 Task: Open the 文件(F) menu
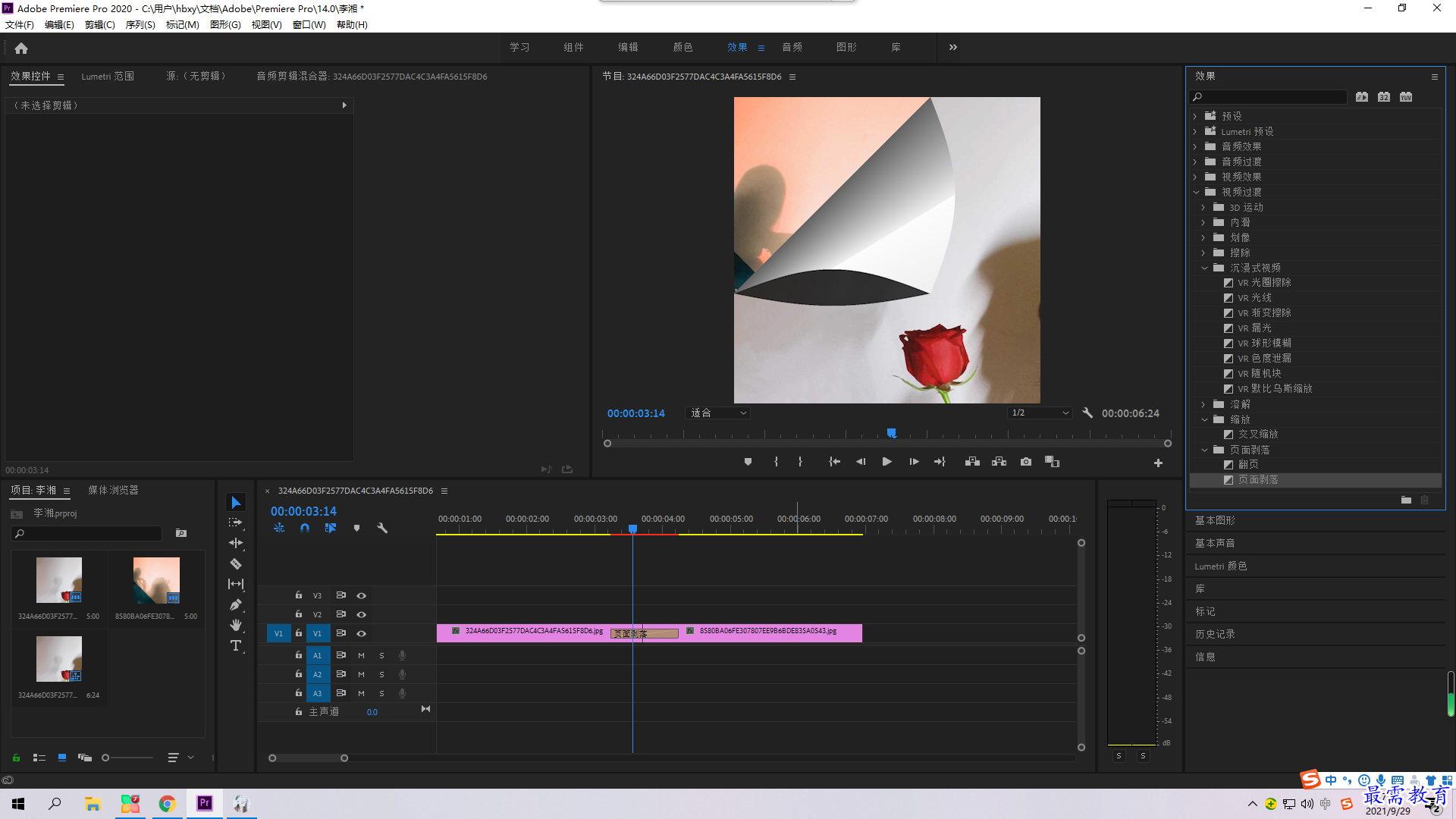click(20, 25)
